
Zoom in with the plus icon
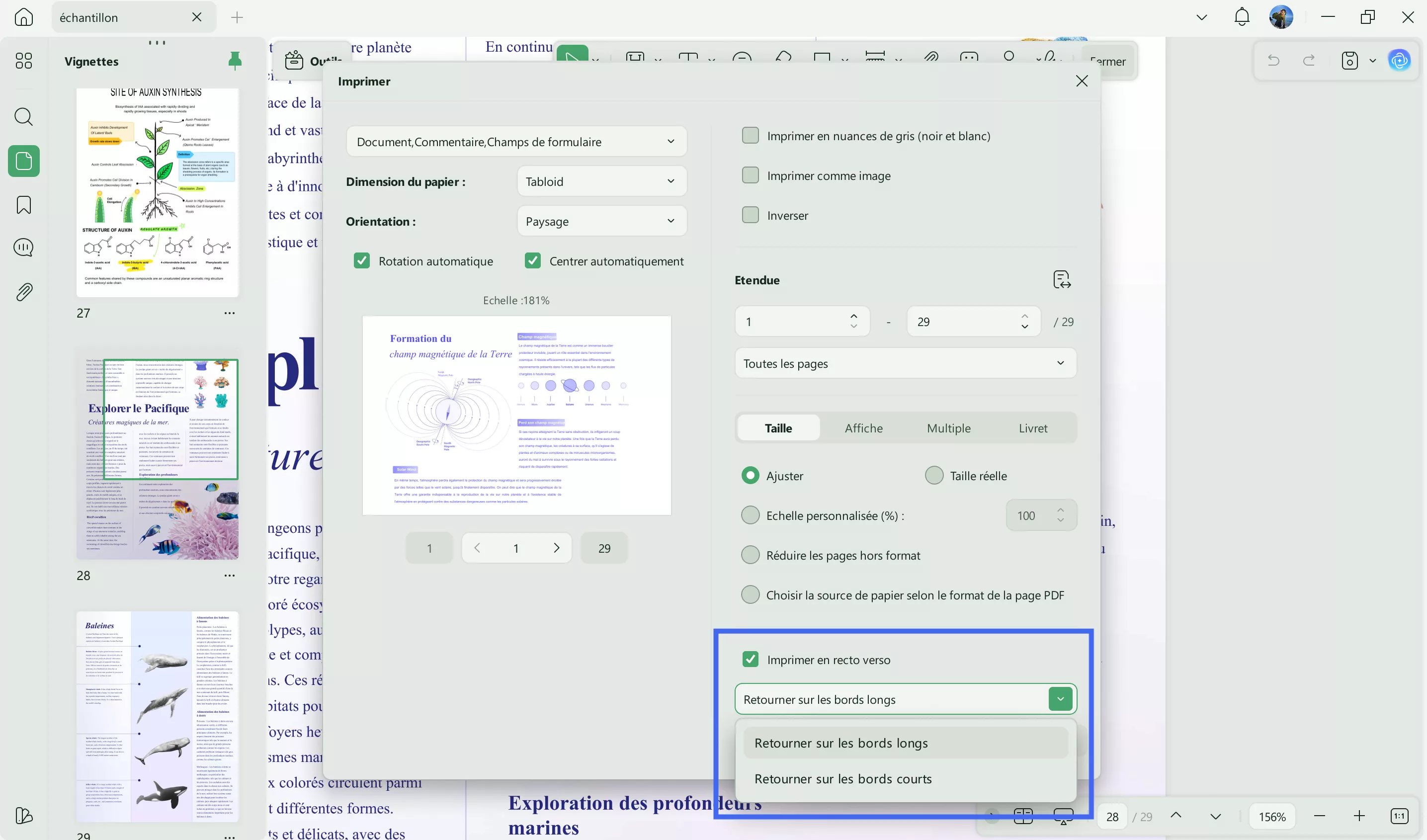coord(1359,816)
